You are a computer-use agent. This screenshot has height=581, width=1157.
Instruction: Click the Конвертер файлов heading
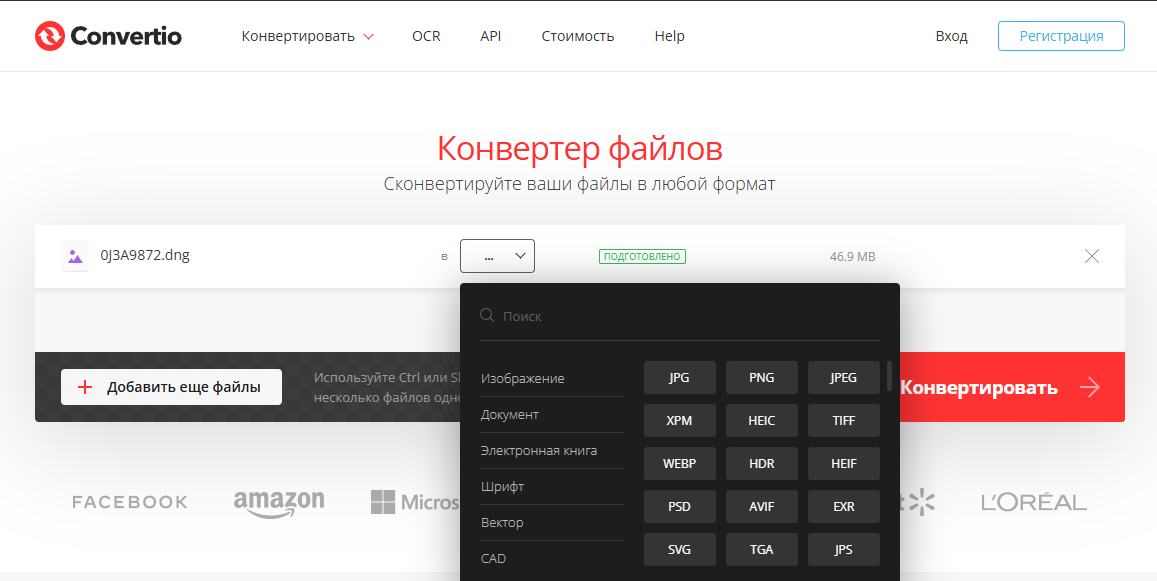579,148
